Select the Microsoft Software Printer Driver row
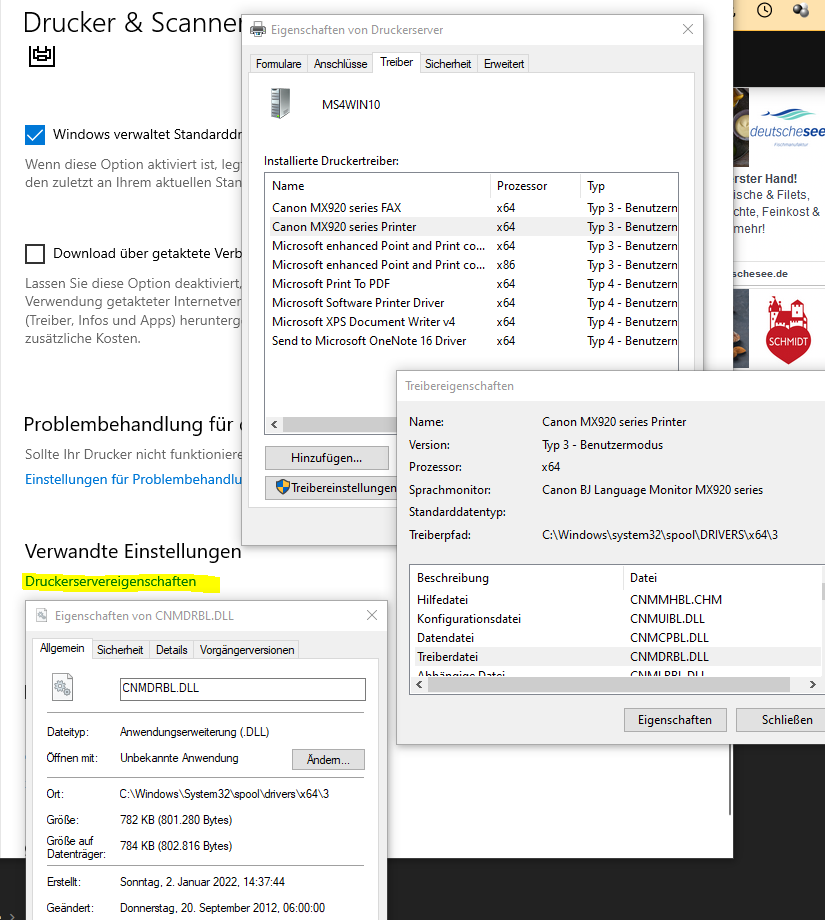825x920 pixels. coord(472,303)
